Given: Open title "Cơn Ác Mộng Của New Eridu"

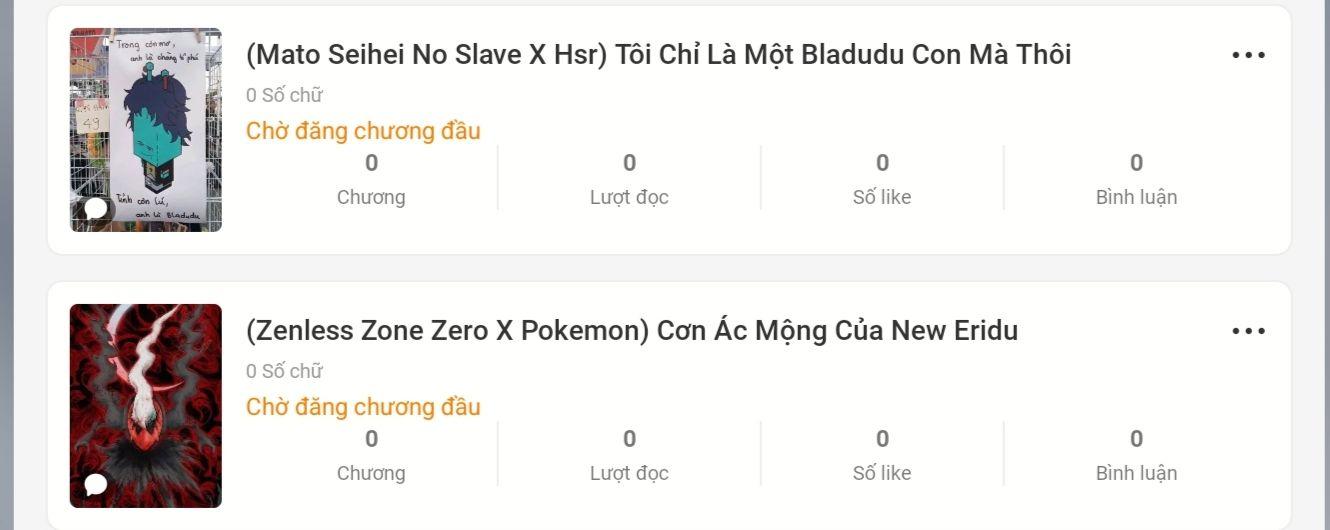Looking at the screenshot, I should [x=632, y=330].
